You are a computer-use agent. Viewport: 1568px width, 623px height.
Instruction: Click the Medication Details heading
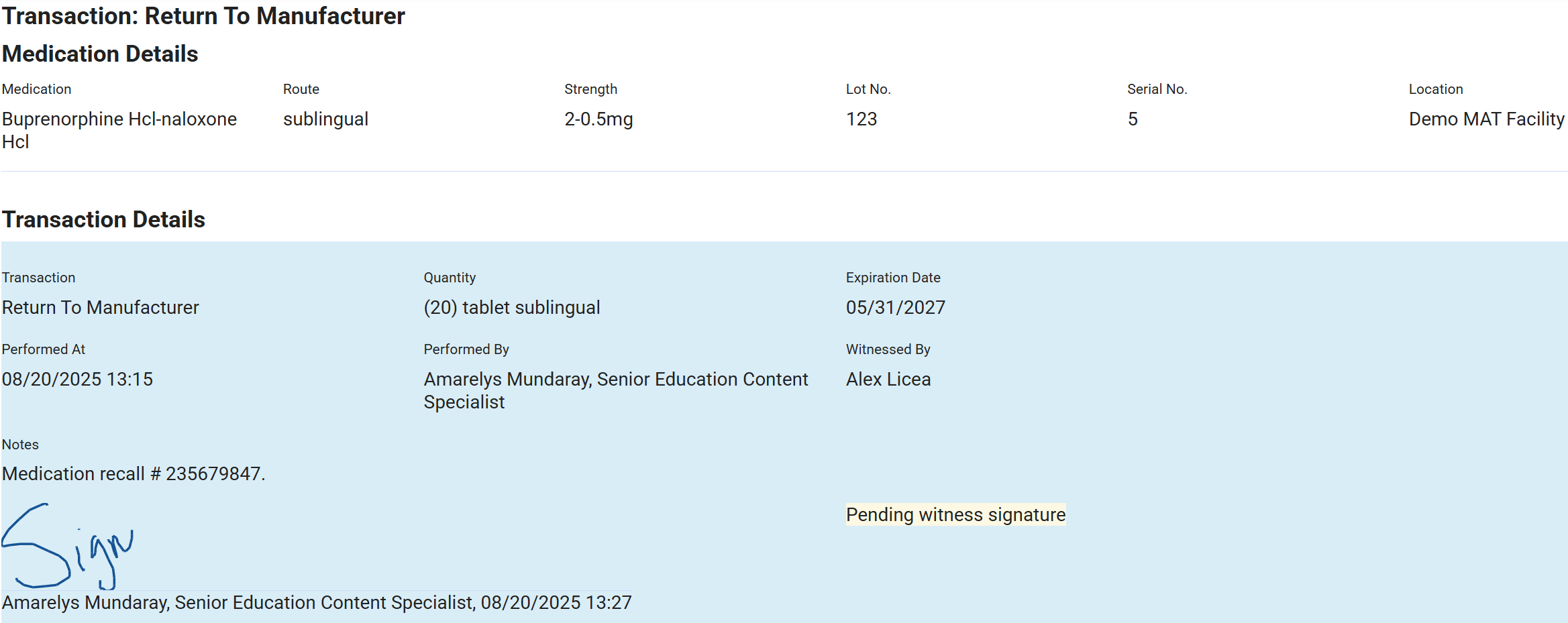pyautogui.click(x=100, y=54)
